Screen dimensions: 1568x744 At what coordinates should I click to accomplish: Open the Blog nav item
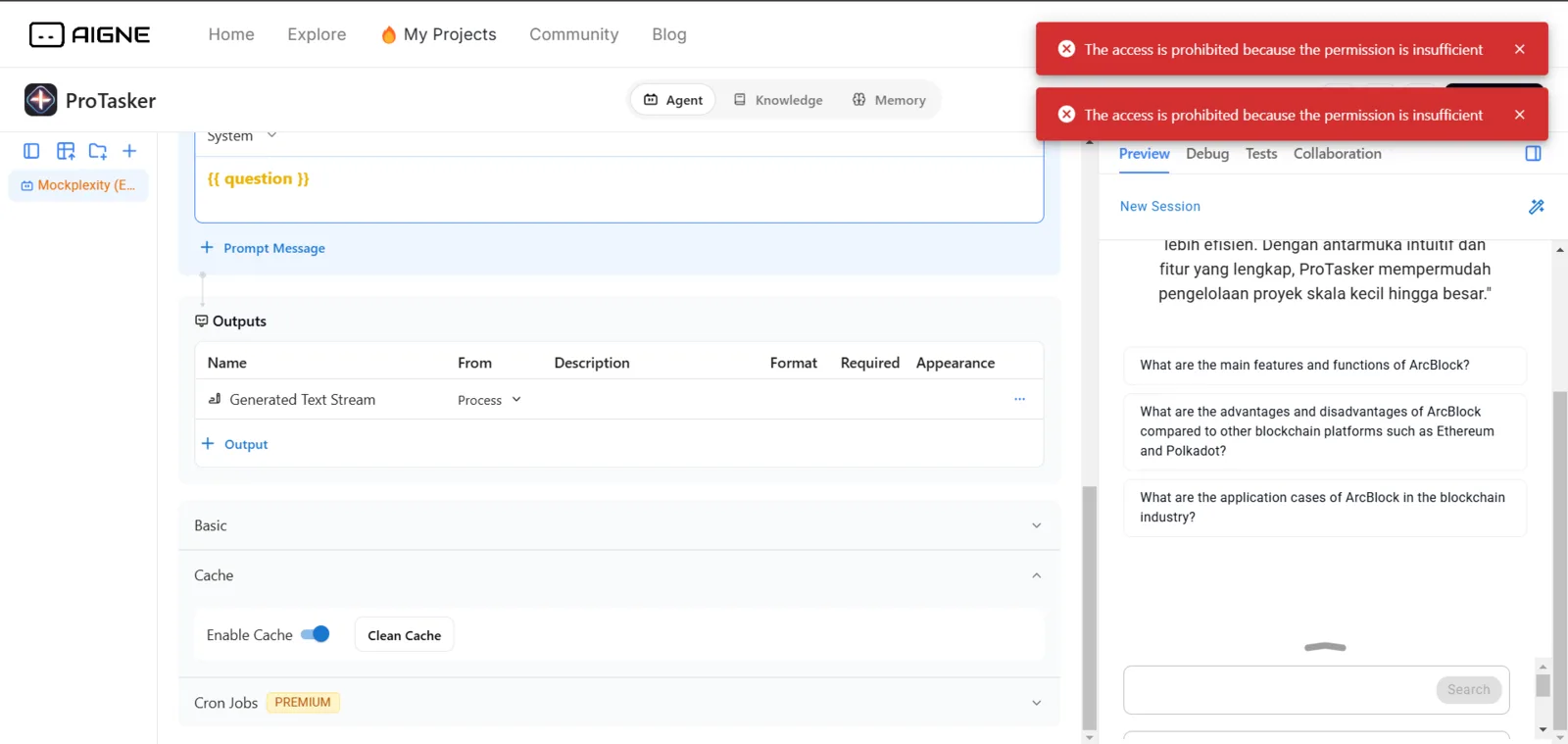pos(669,34)
